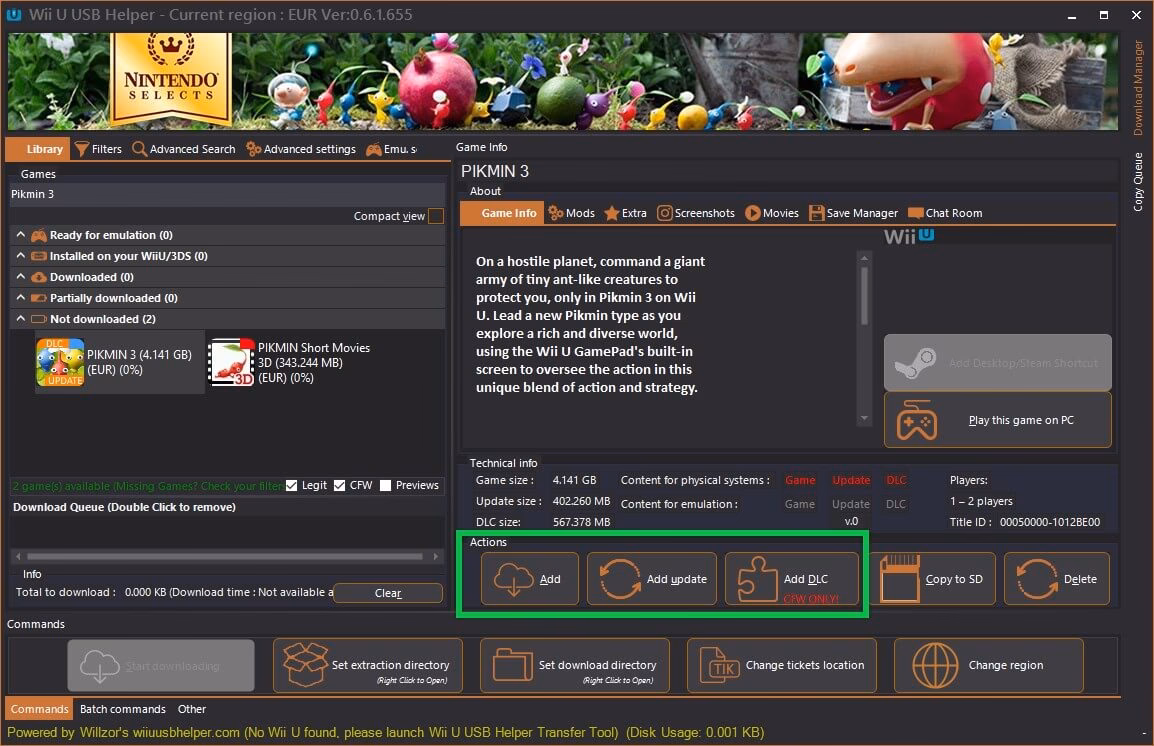The width and height of the screenshot is (1154, 746).
Task: Switch to the Other commands tab
Action: [x=191, y=708]
